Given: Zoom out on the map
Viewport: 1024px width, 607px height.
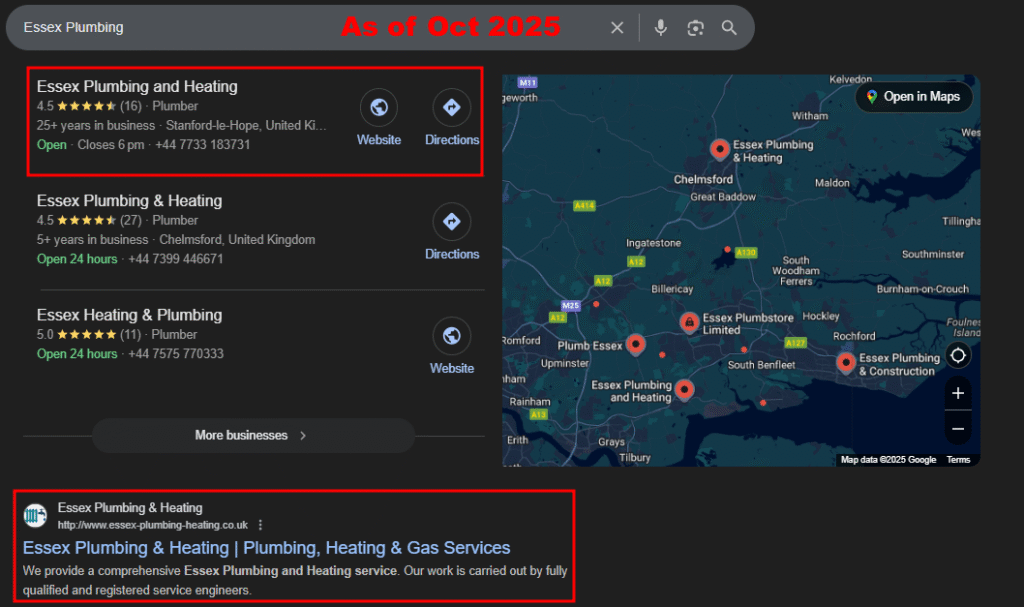Looking at the screenshot, I should click(x=957, y=429).
